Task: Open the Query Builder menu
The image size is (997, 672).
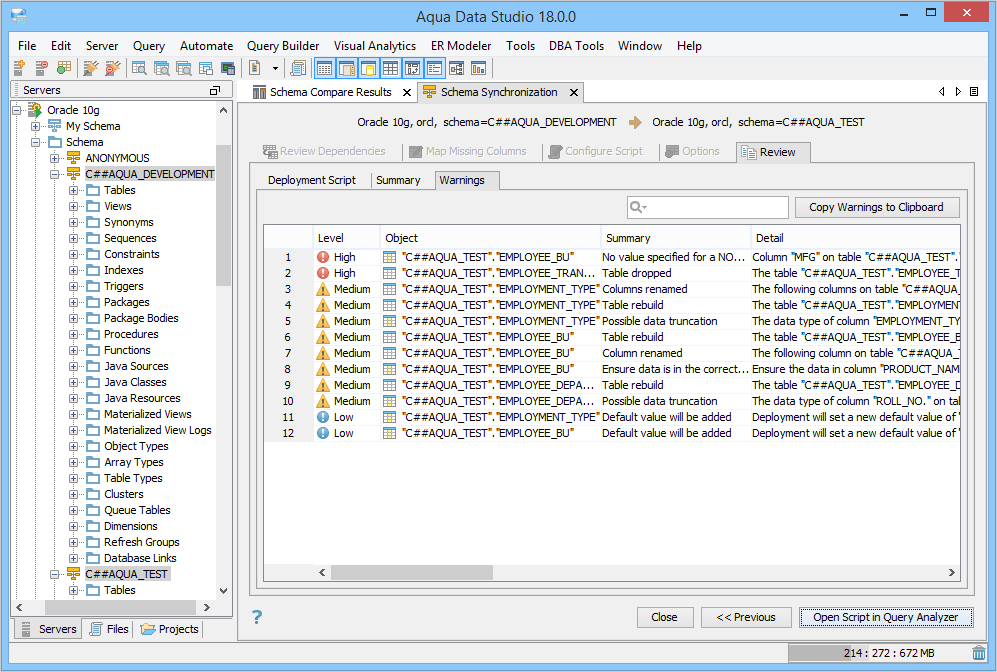Action: point(283,46)
